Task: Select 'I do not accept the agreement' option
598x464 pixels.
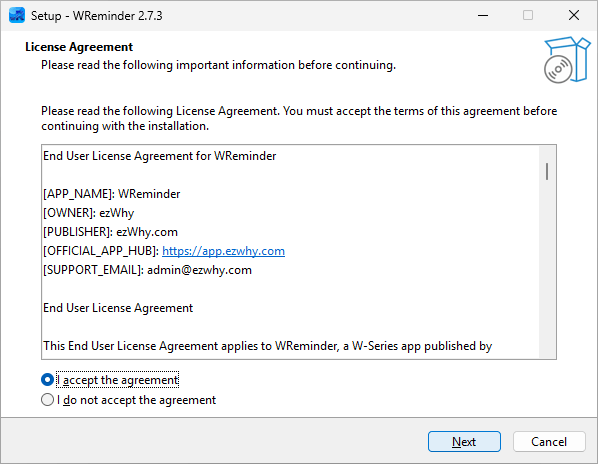Action: (x=47, y=400)
